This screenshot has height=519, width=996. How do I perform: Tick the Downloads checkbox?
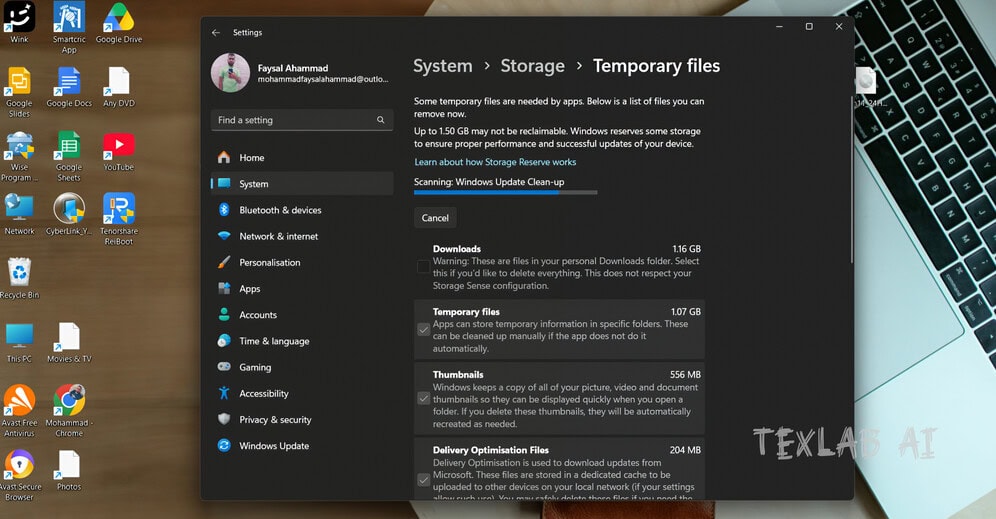[423, 267]
